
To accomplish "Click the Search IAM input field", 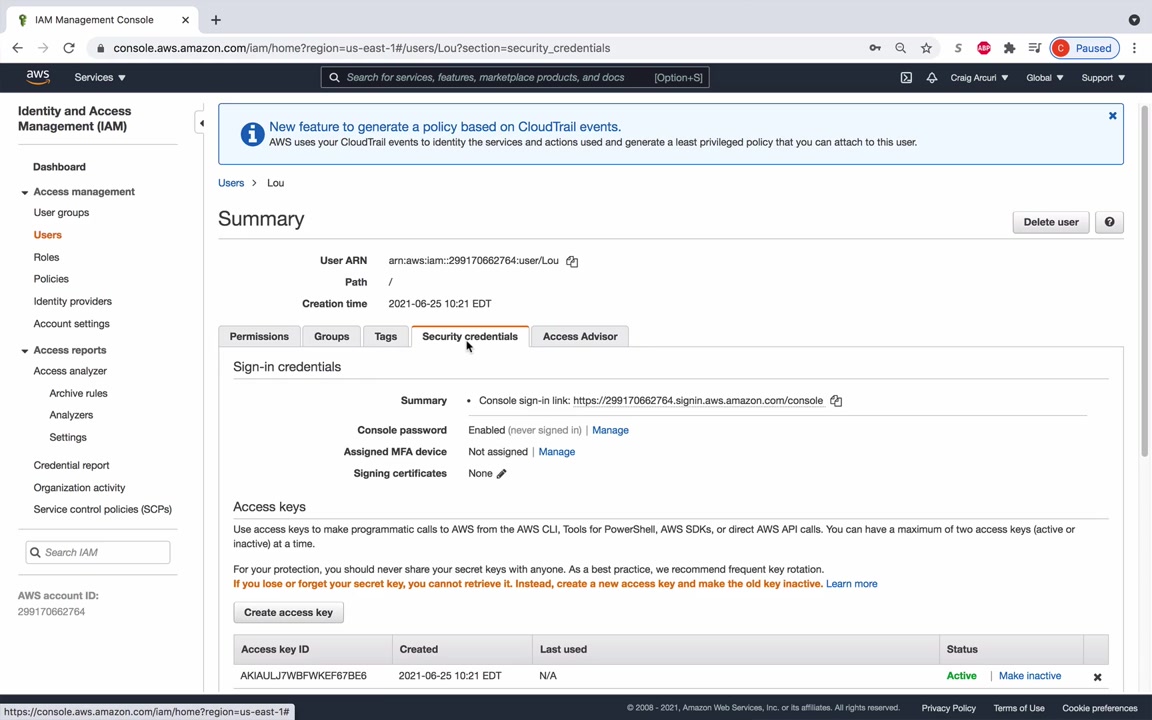I will (x=98, y=552).
